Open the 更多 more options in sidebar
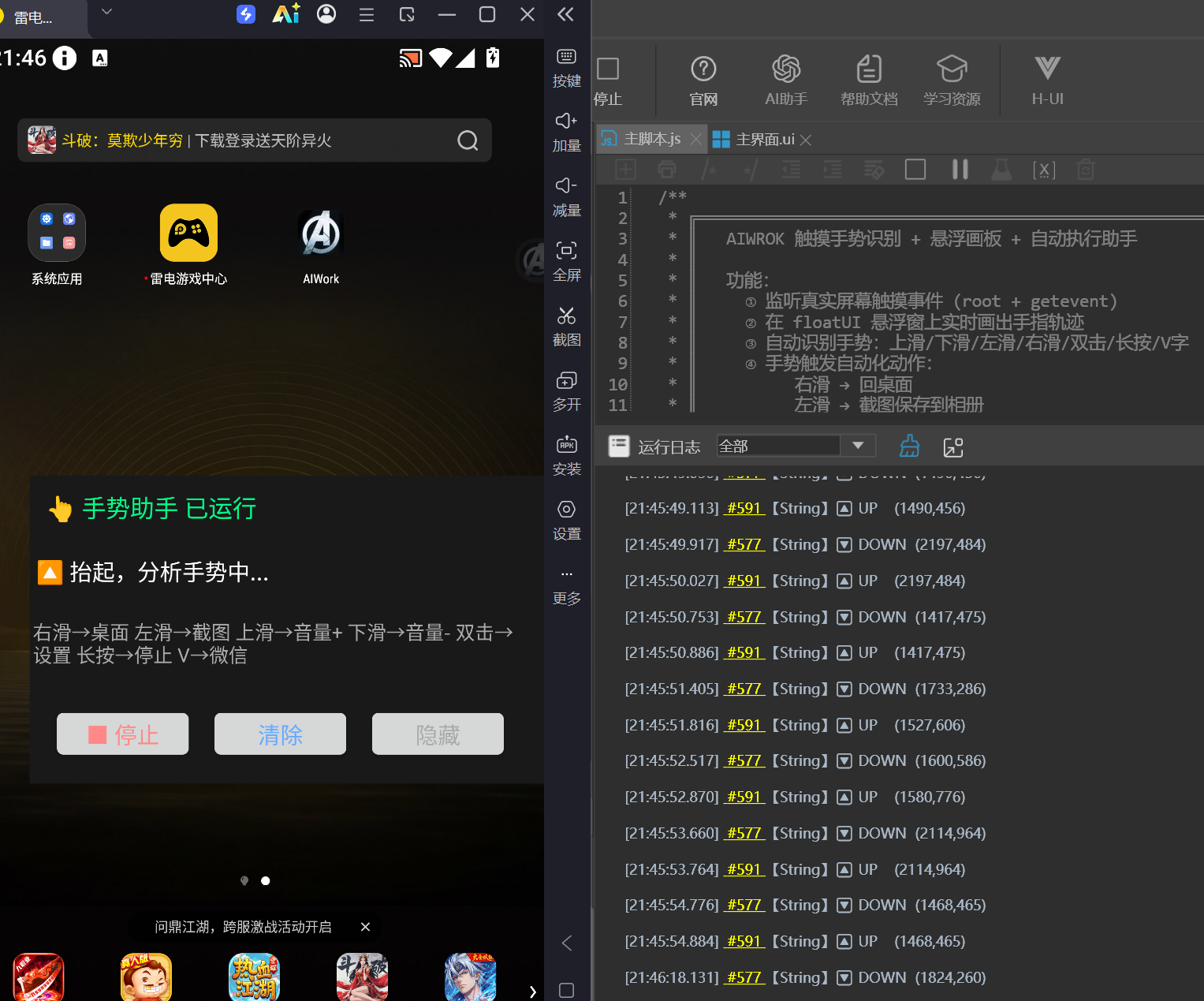Image resolution: width=1204 pixels, height=1001 pixels. [566, 585]
